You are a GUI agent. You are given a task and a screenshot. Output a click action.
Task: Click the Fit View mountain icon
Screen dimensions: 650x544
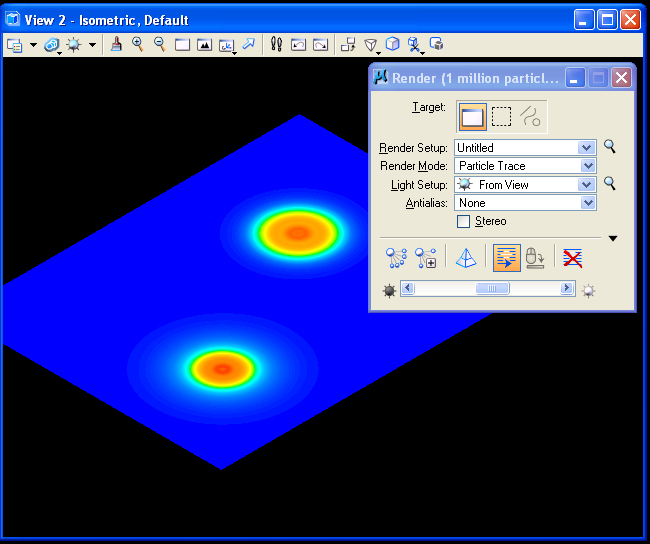204,44
